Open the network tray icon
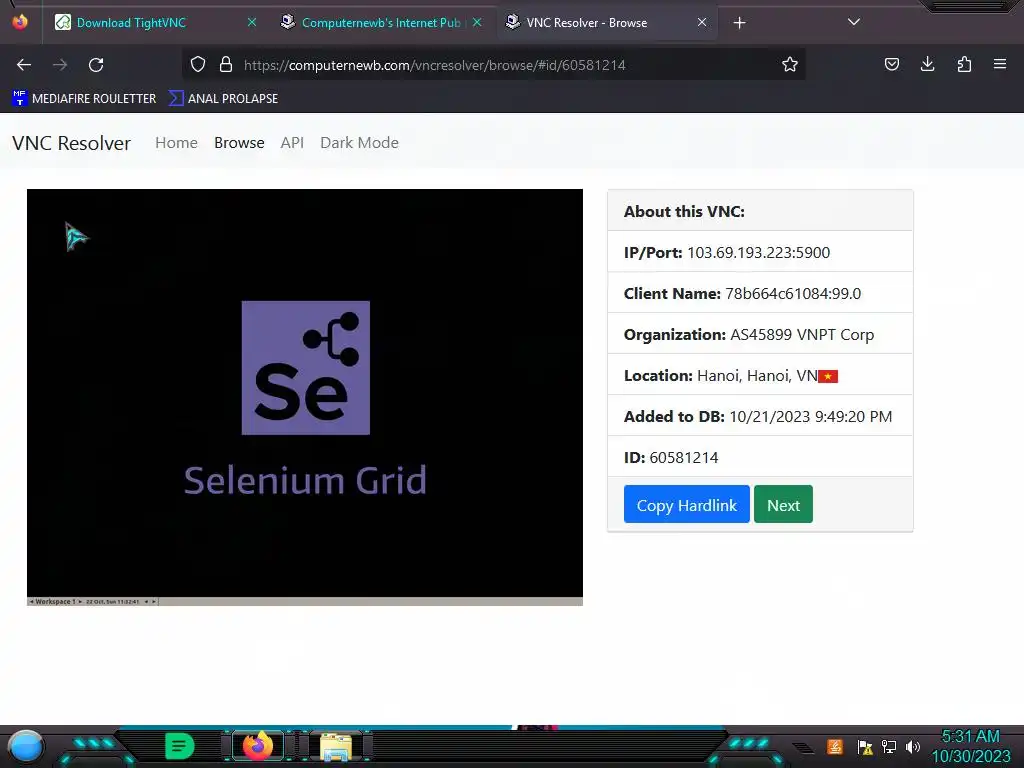The image size is (1024, 768). (x=889, y=746)
